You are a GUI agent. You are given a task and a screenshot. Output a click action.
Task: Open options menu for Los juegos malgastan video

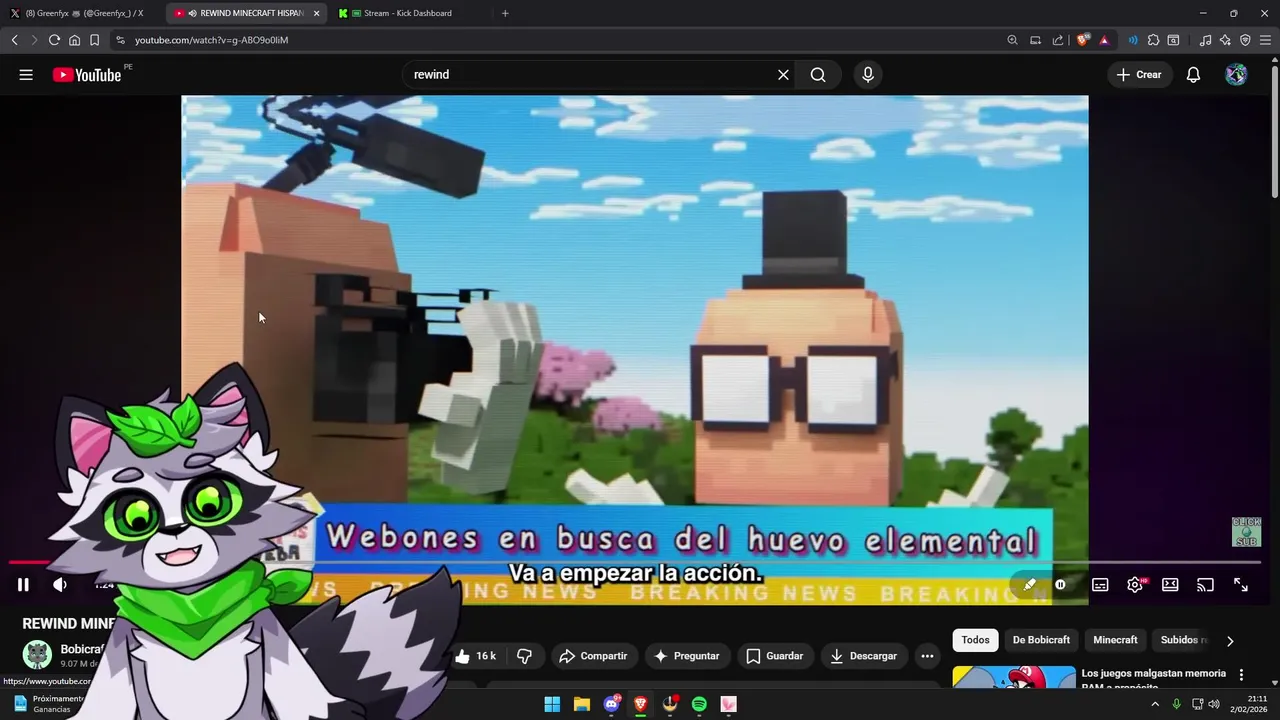pyautogui.click(x=1241, y=675)
